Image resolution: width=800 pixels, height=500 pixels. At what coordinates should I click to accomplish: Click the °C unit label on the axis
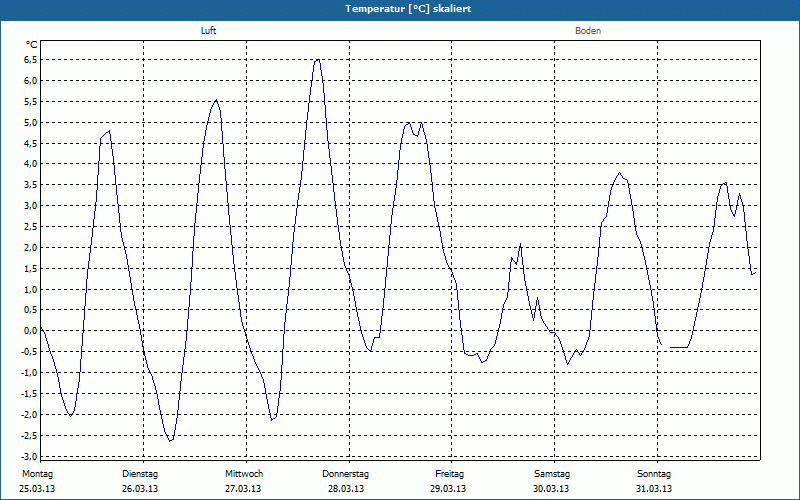coord(32,45)
